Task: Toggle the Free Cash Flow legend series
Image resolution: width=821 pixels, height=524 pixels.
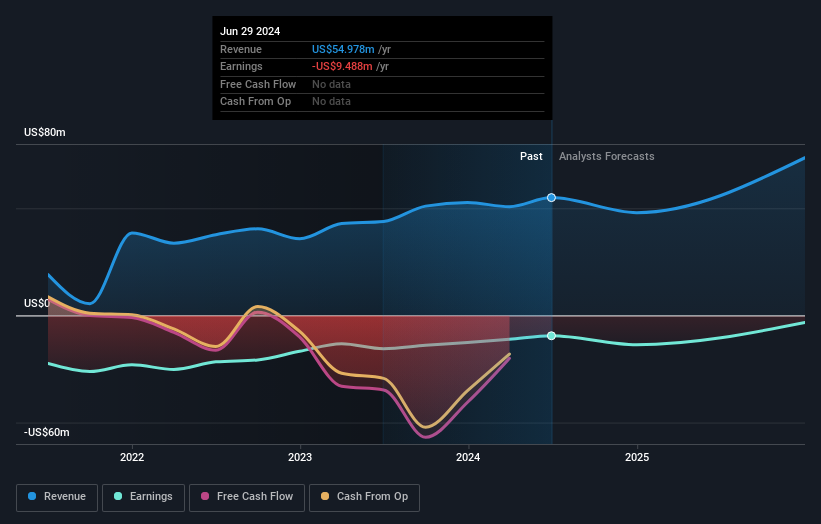Action: 247,497
